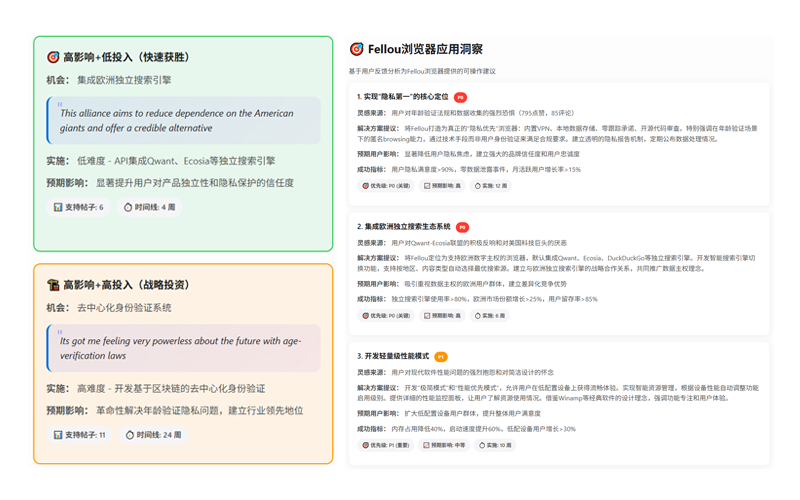Click the target icon beside 高影响+低投入

pyautogui.click(x=53, y=57)
